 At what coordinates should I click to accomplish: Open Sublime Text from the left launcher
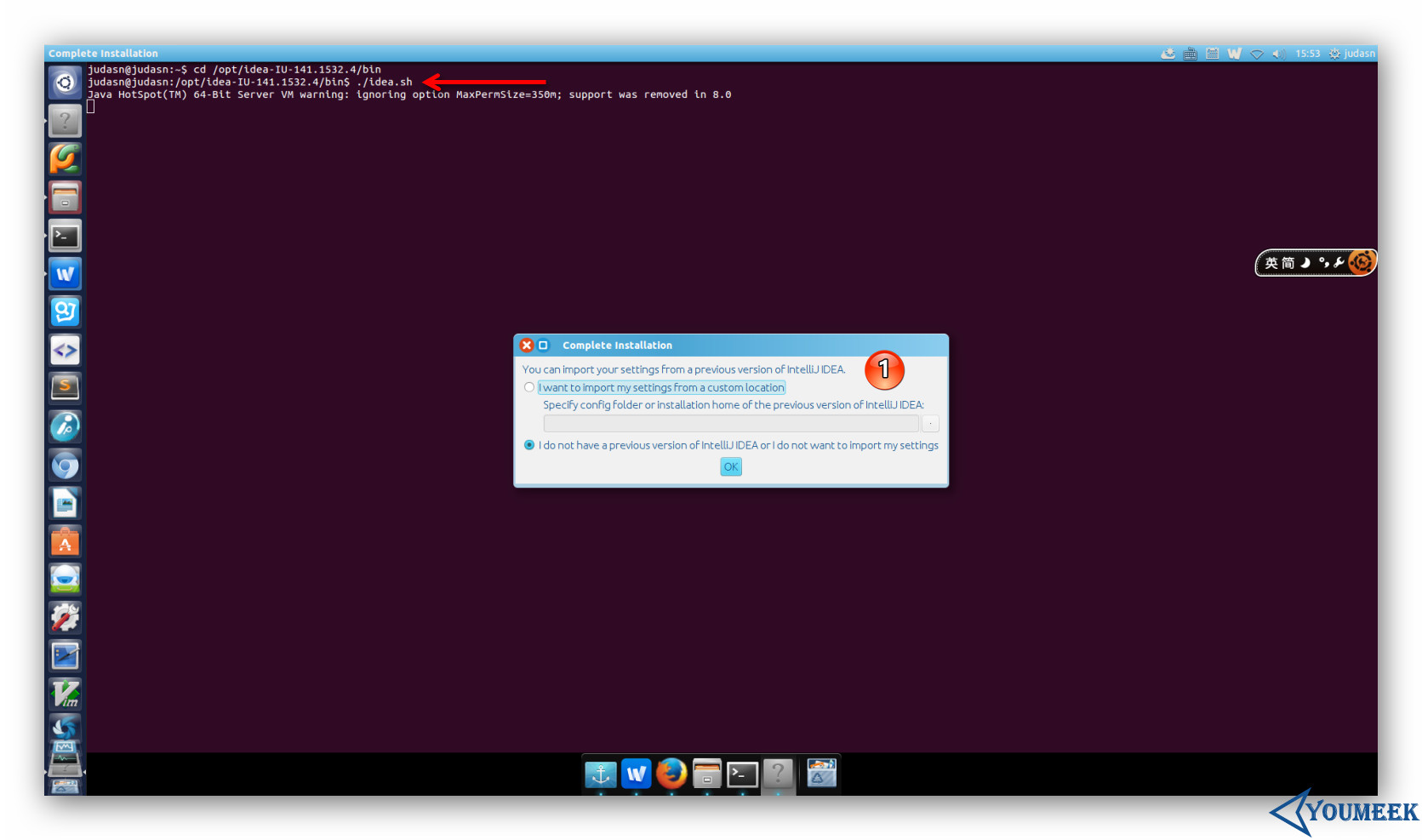[x=65, y=387]
